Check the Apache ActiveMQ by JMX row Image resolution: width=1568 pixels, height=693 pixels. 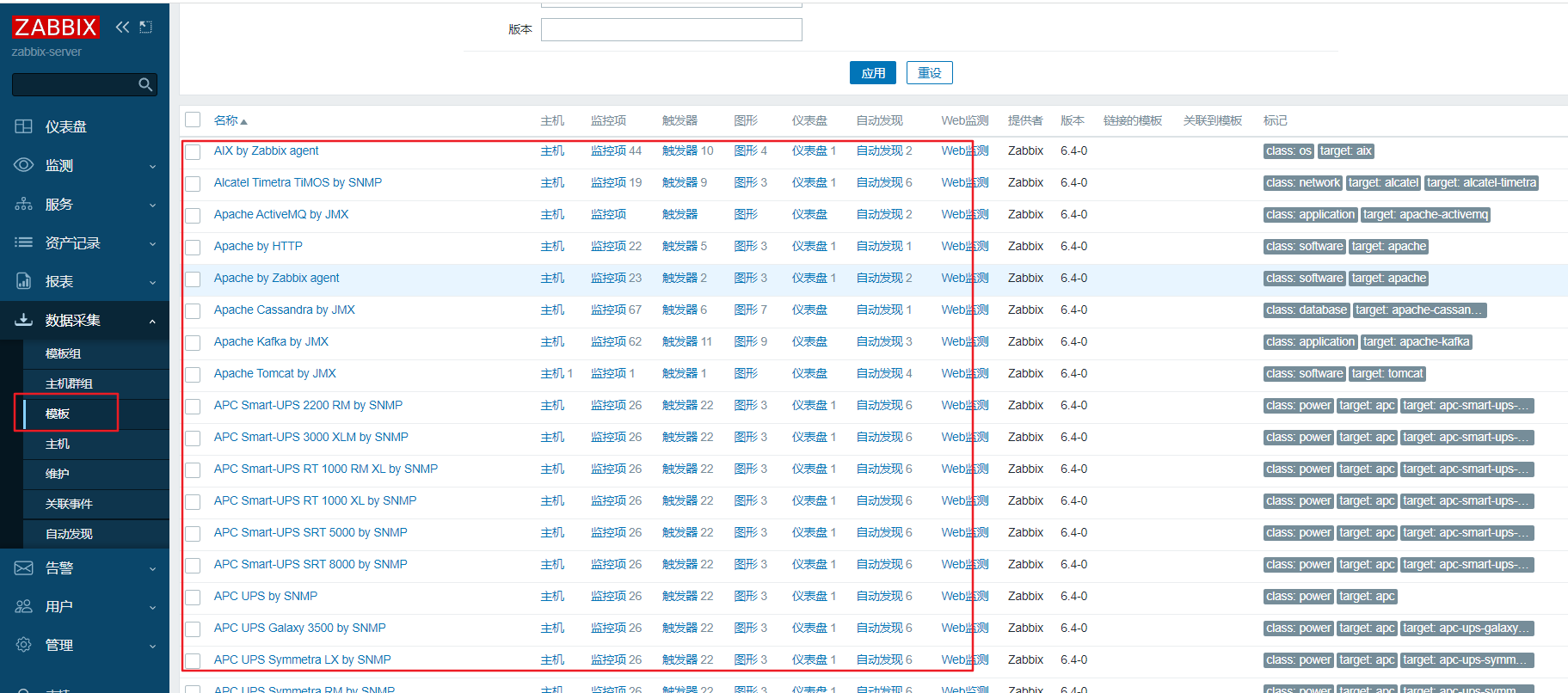coord(193,215)
